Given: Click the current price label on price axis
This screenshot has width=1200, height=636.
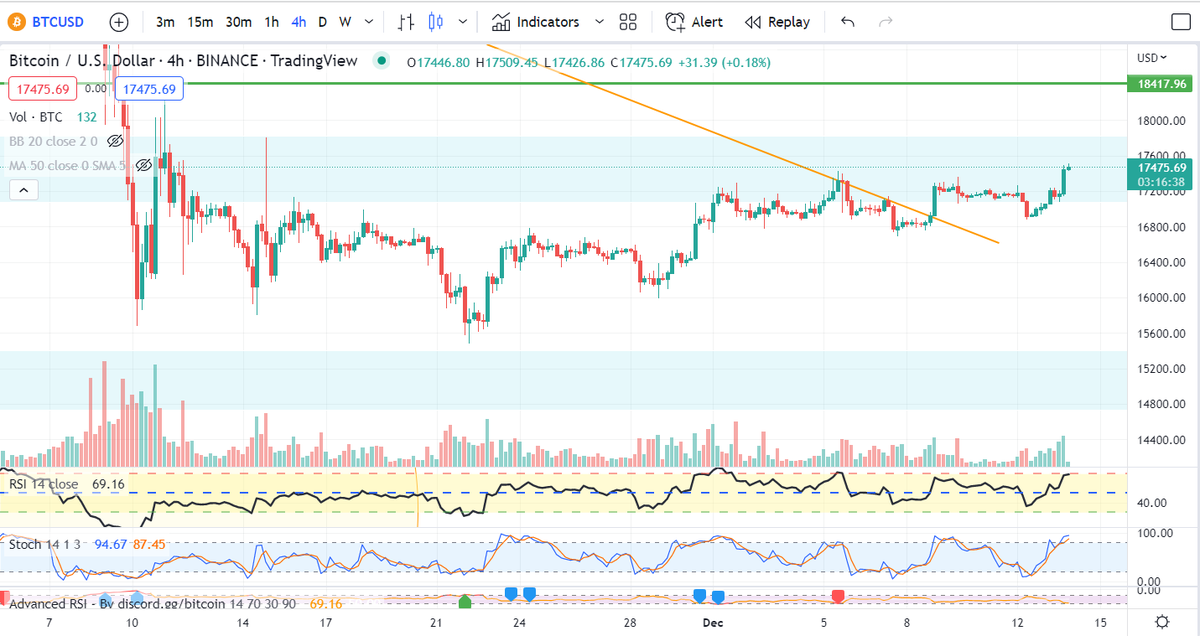Looking at the screenshot, I should 1161,174.
